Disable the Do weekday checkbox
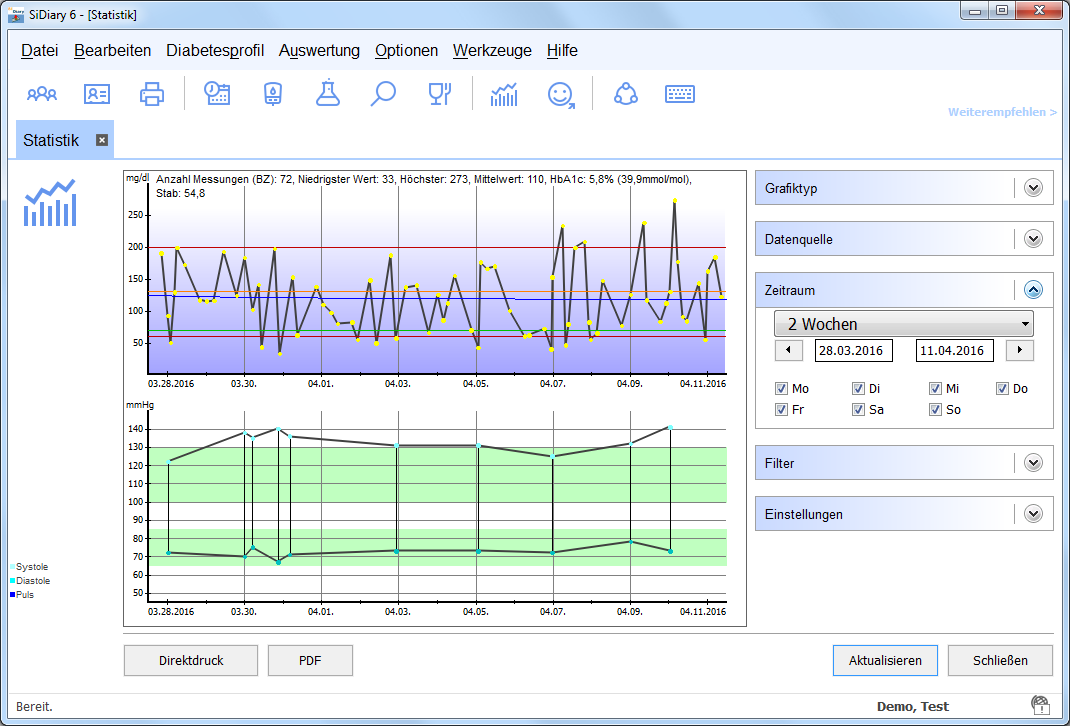Screen dimensions: 1070x726 point(1002,389)
